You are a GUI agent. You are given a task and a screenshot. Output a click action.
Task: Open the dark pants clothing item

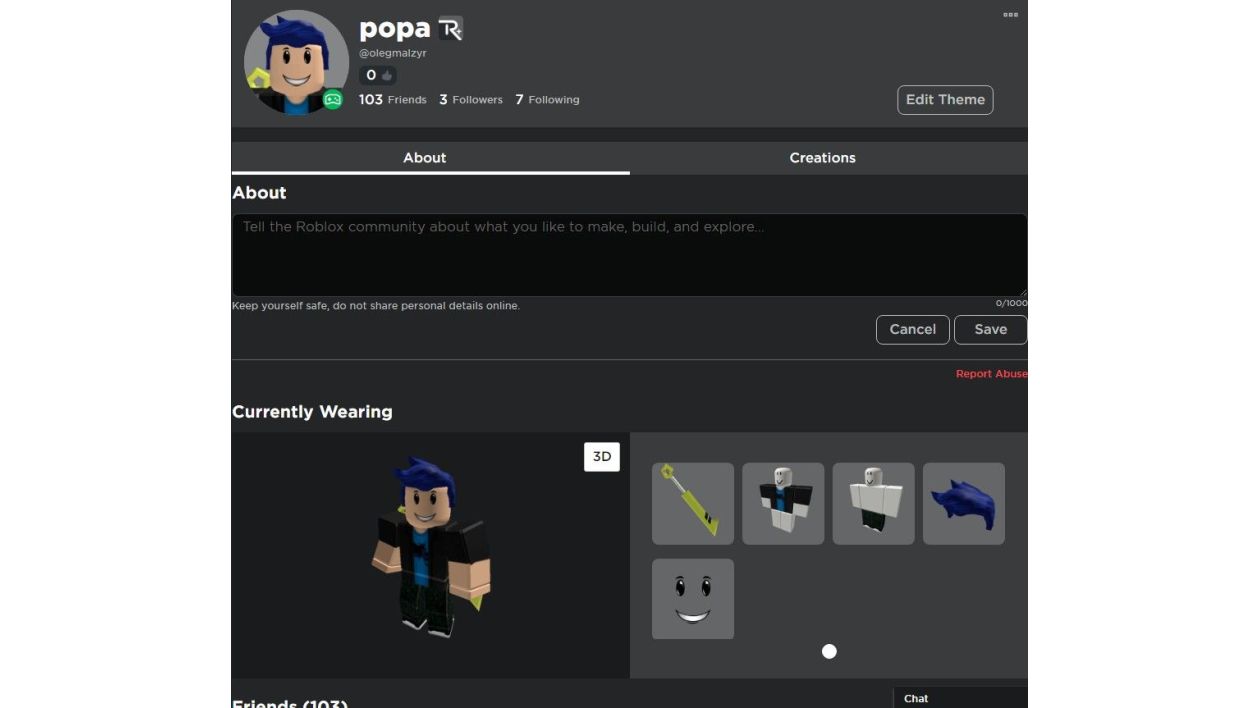click(873, 503)
